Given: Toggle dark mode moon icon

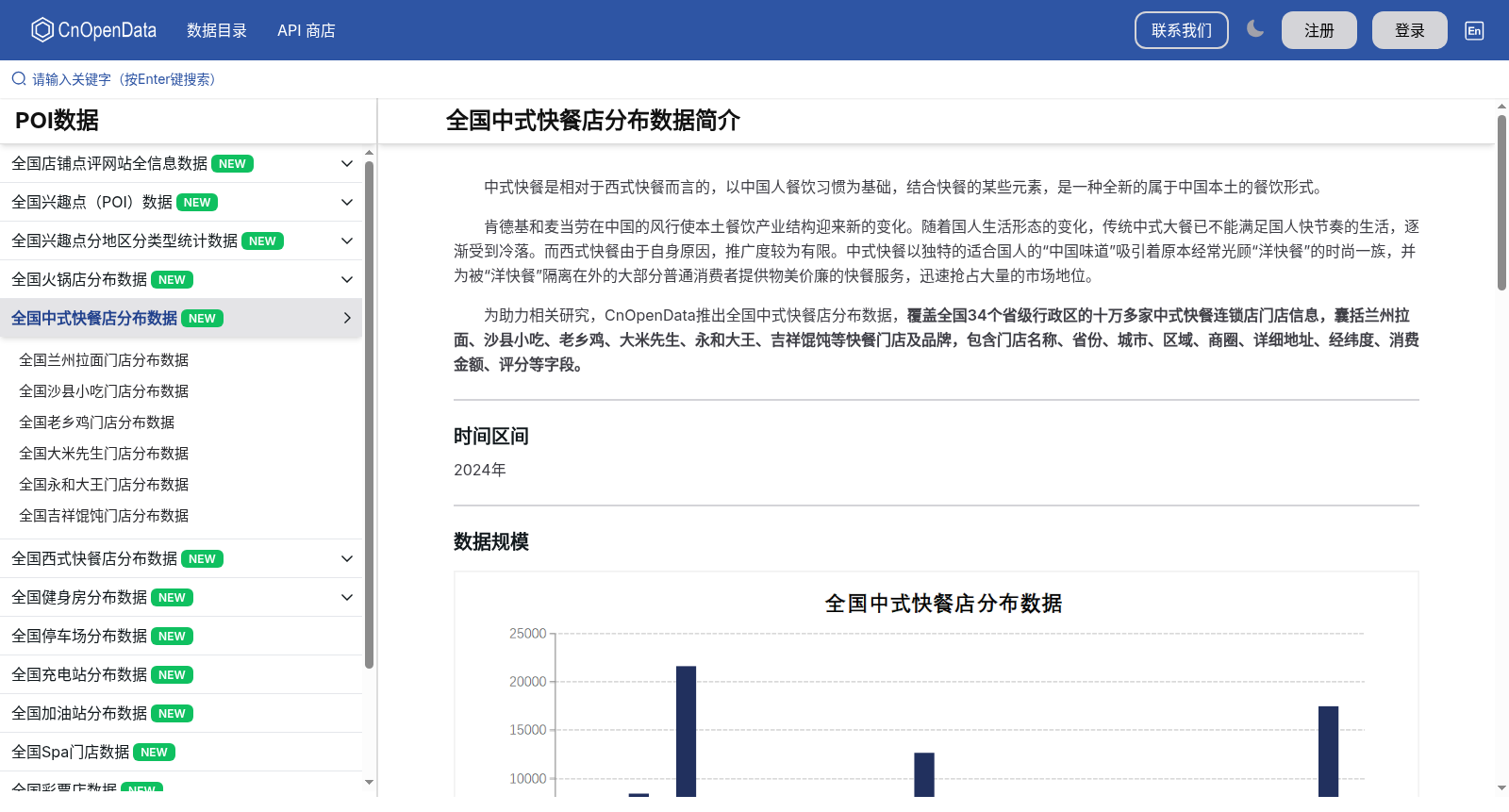Looking at the screenshot, I should pyautogui.click(x=1254, y=29).
